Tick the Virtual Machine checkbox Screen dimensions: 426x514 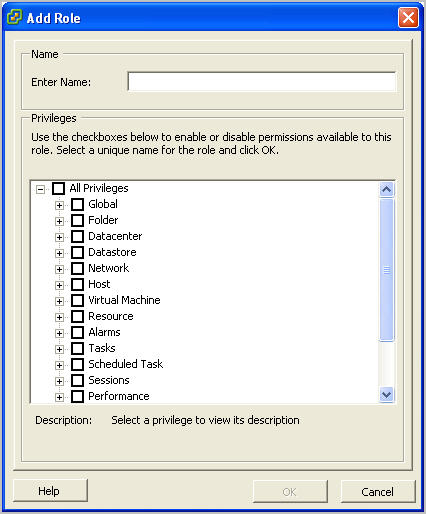click(77, 300)
